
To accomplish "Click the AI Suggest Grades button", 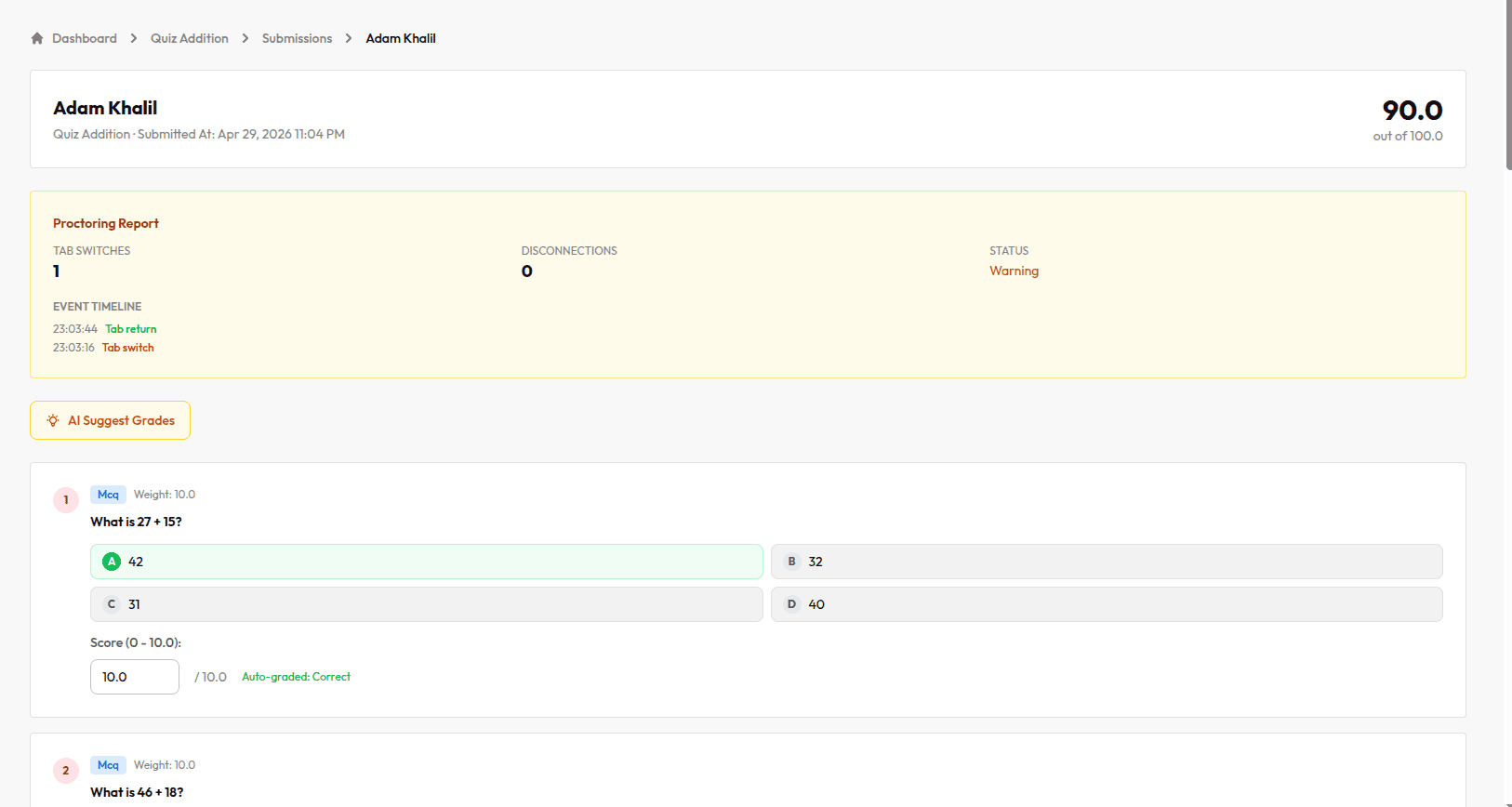I will 110,420.
